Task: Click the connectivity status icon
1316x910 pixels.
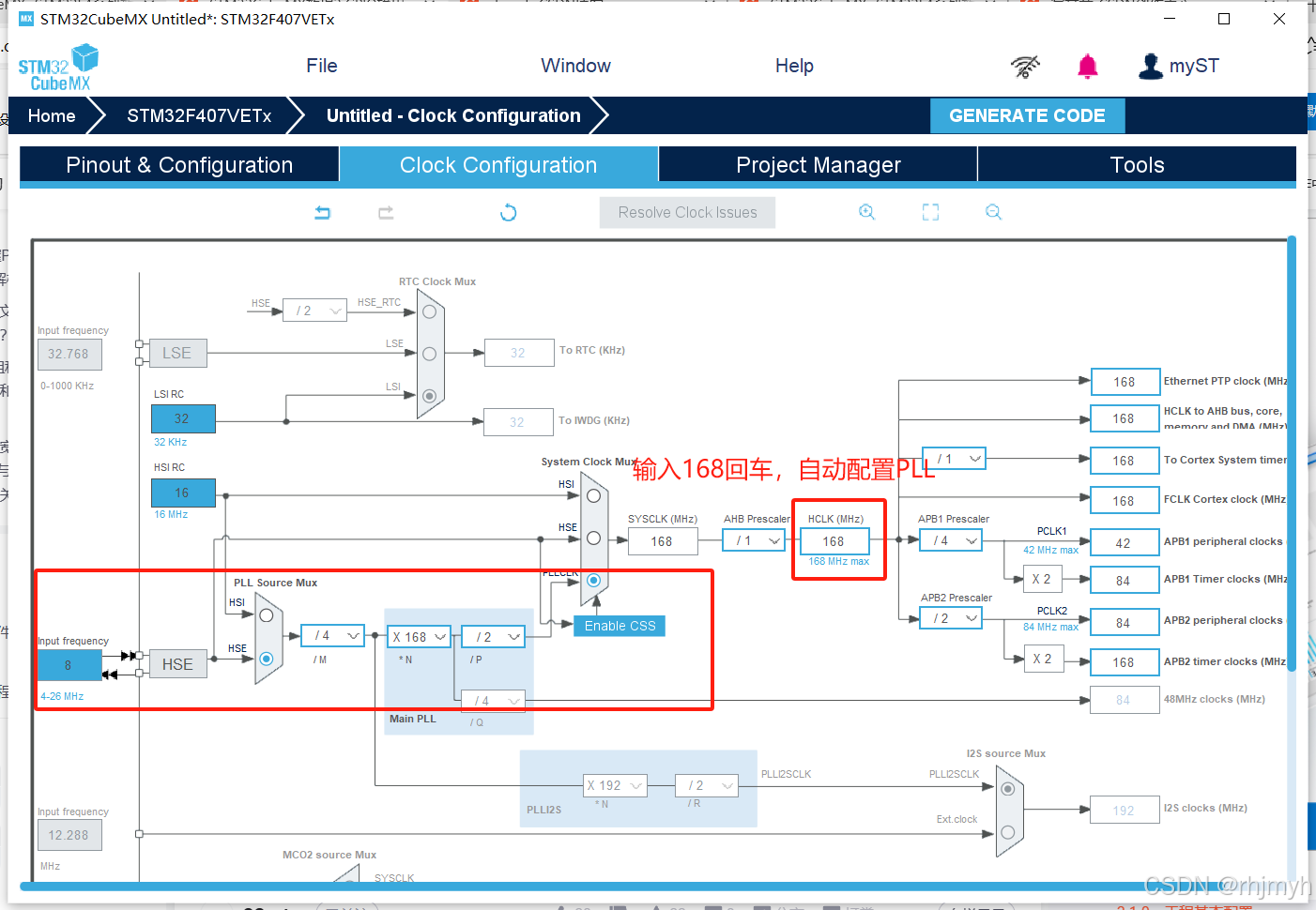Action: 1025,66
